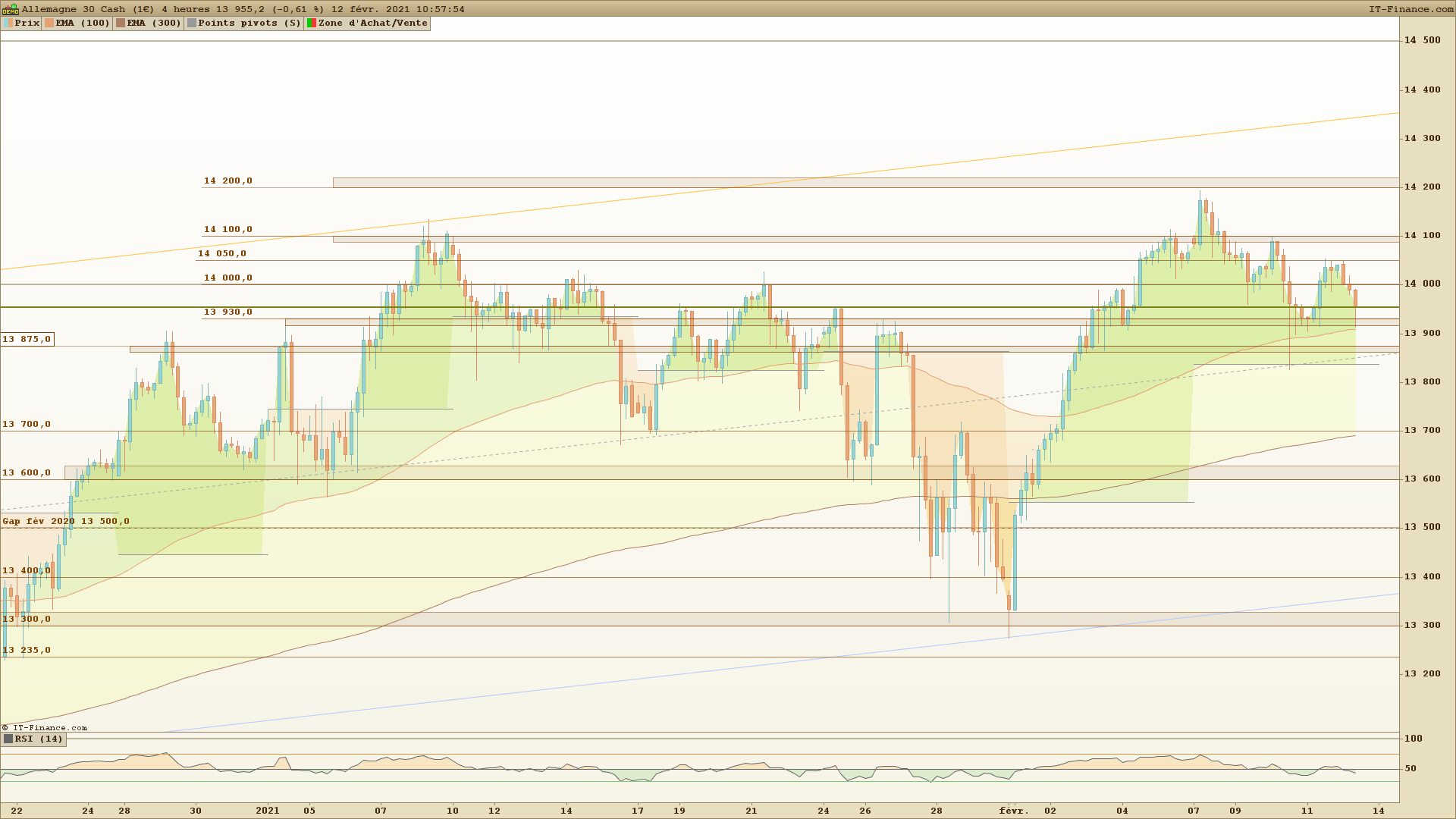Select Zone d'Achat/Vente indicator label

point(372,24)
